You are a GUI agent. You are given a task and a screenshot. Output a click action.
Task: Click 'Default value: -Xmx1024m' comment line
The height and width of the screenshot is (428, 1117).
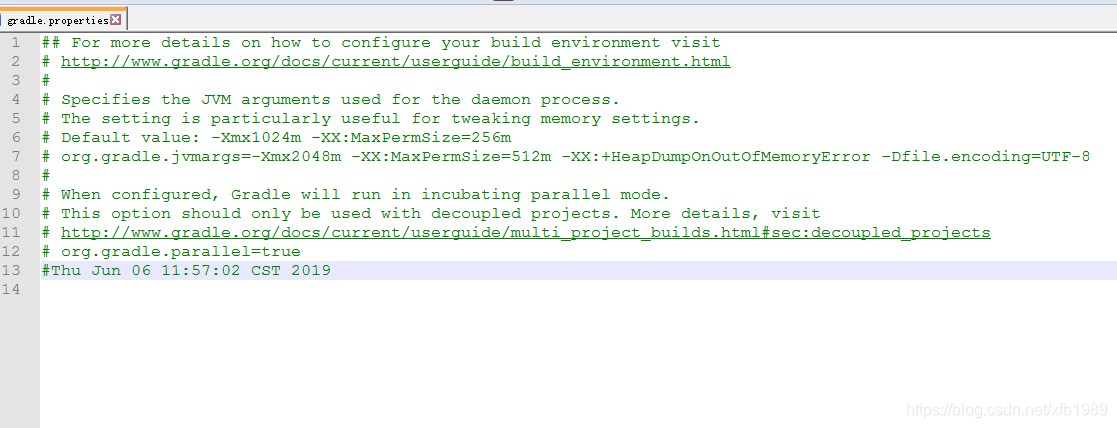tap(276, 137)
